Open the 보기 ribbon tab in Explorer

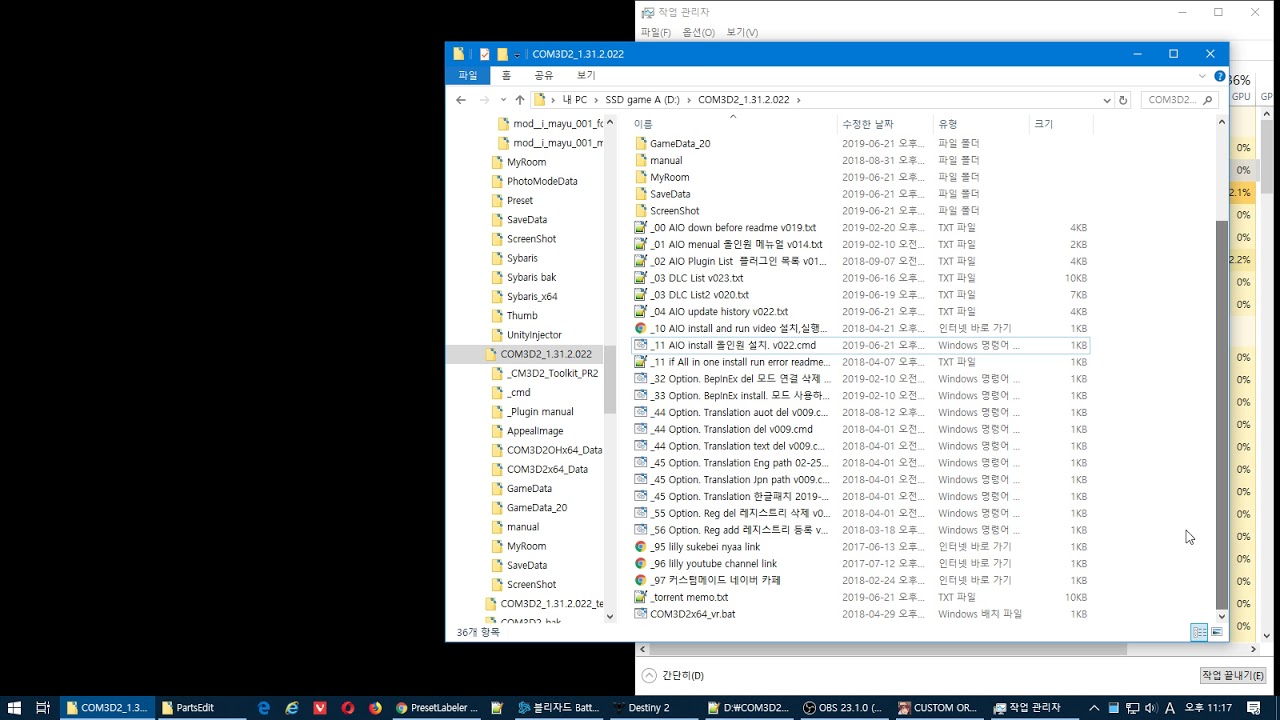click(x=586, y=76)
